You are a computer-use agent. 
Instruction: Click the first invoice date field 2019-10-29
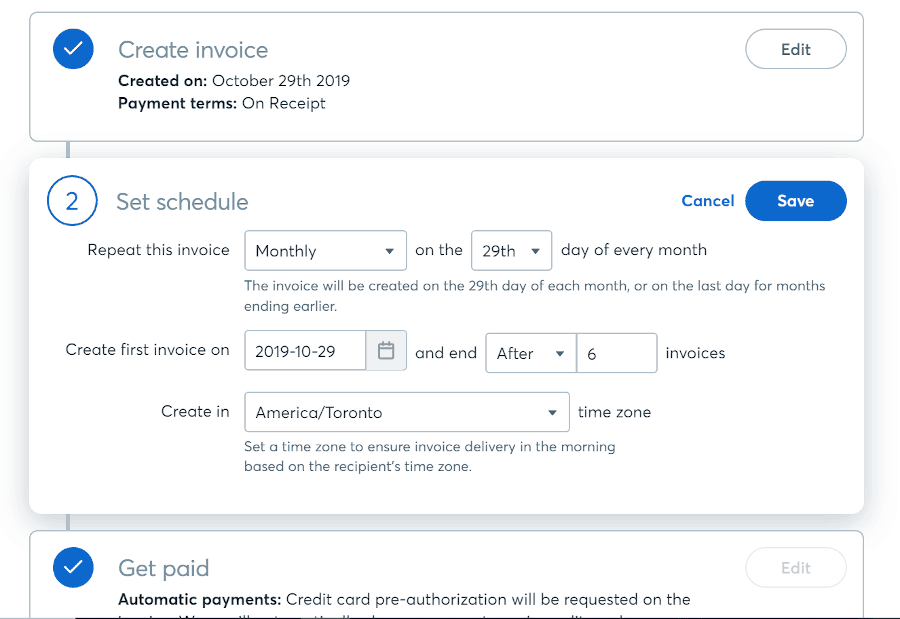(305, 350)
